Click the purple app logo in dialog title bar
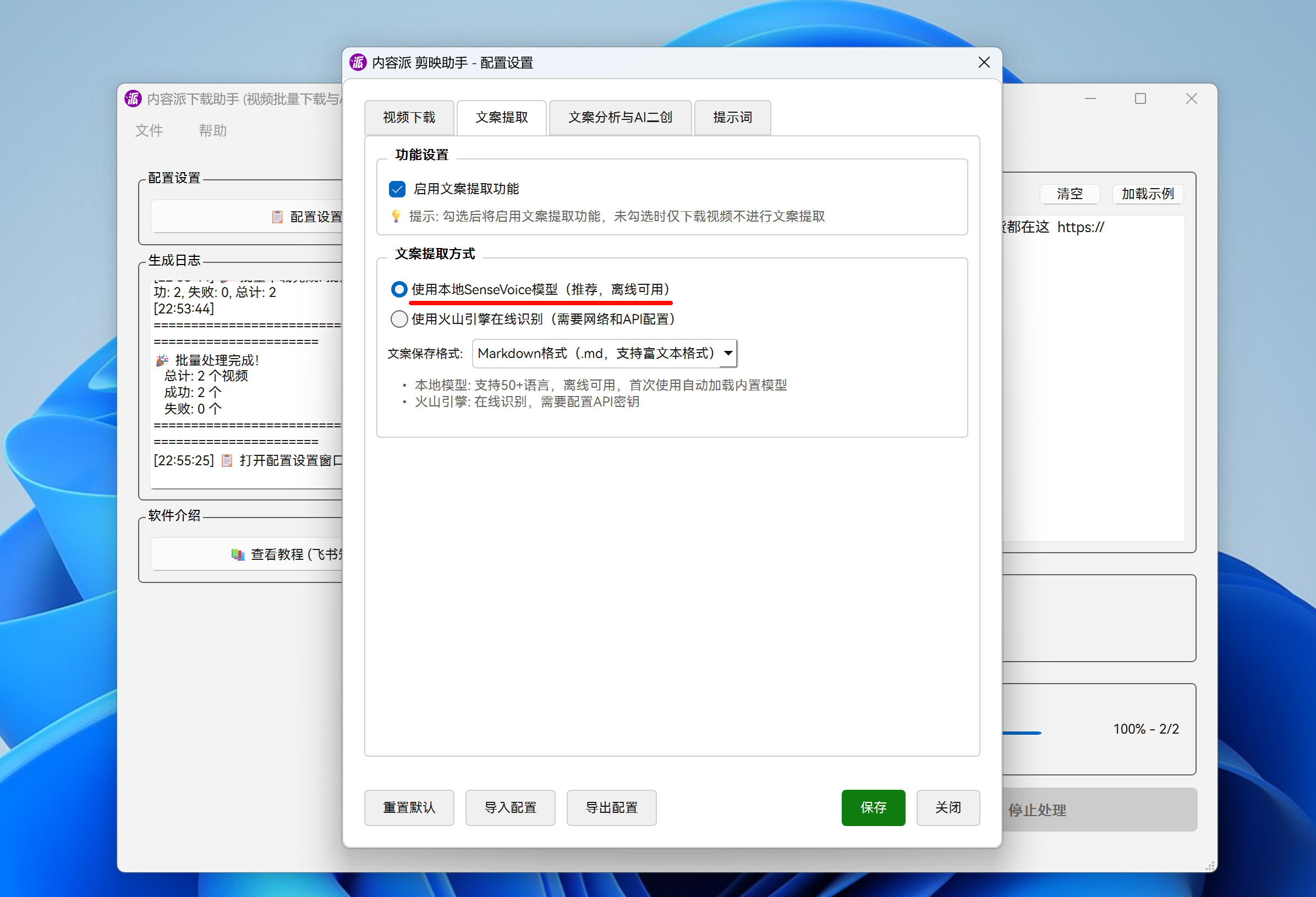This screenshot has height=897, width=1316. (358, 62)
